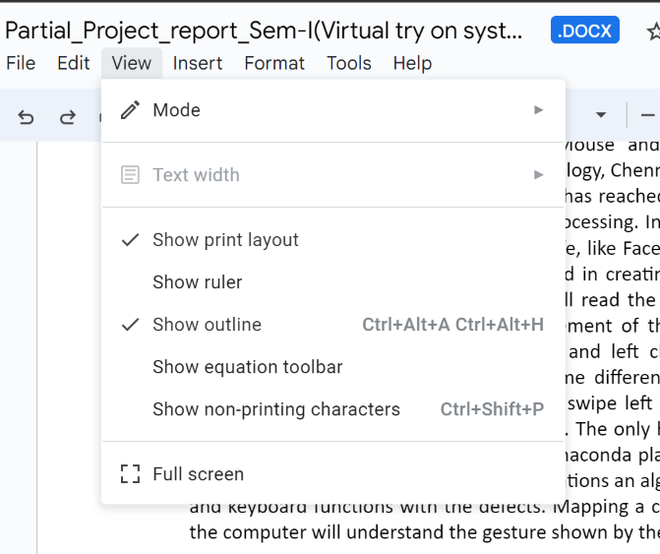Click the redo arrow icon
660x554 pixels.
(x=67, y=117)
